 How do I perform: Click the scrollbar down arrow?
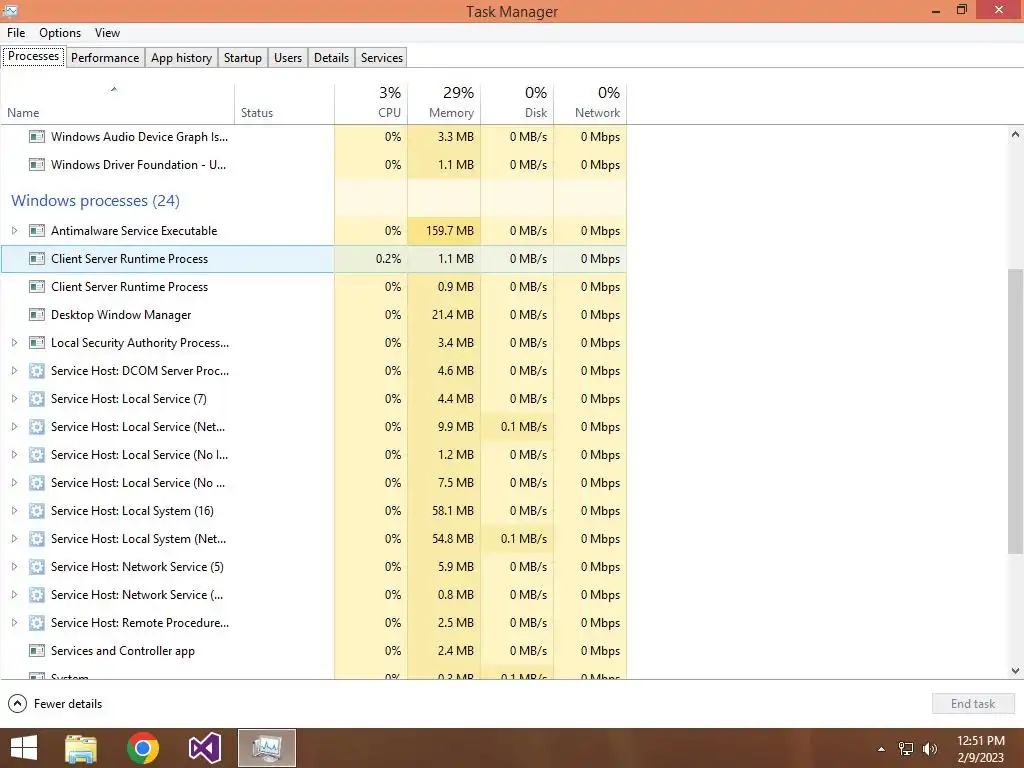1015,671
